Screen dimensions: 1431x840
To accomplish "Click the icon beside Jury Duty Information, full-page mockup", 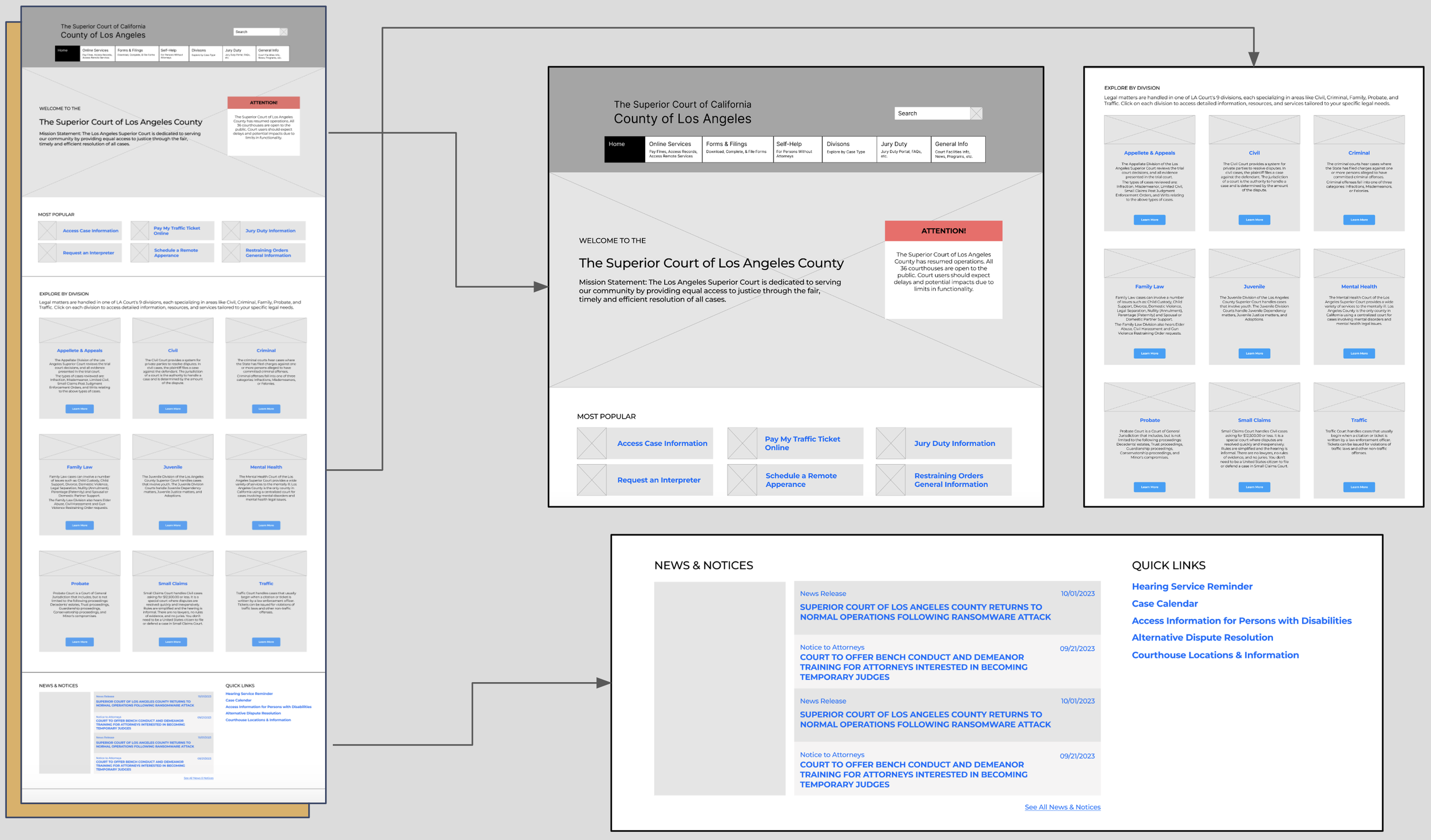I will 231,231.
